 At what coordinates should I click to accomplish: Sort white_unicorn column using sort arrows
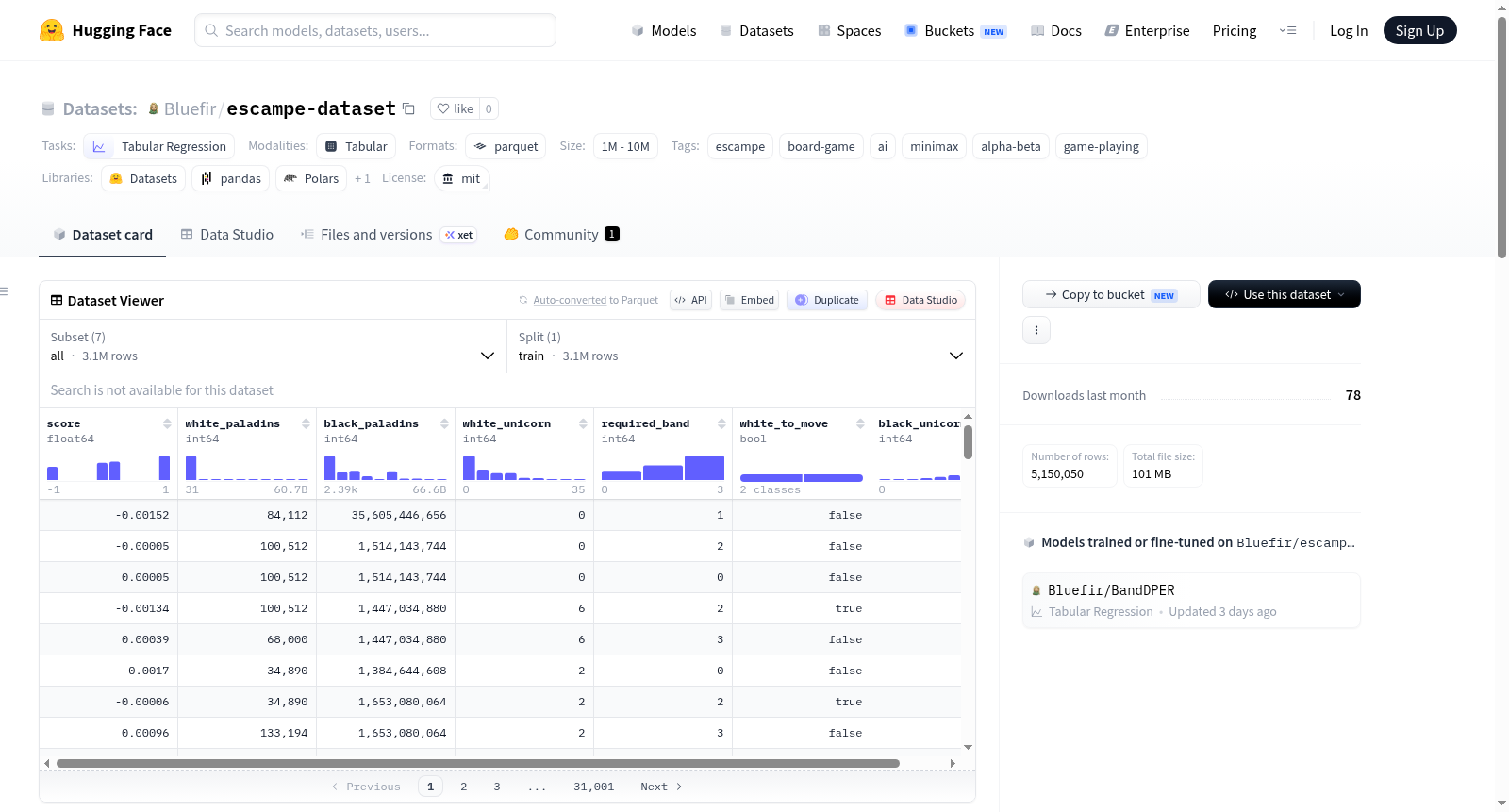click(583, 423)
